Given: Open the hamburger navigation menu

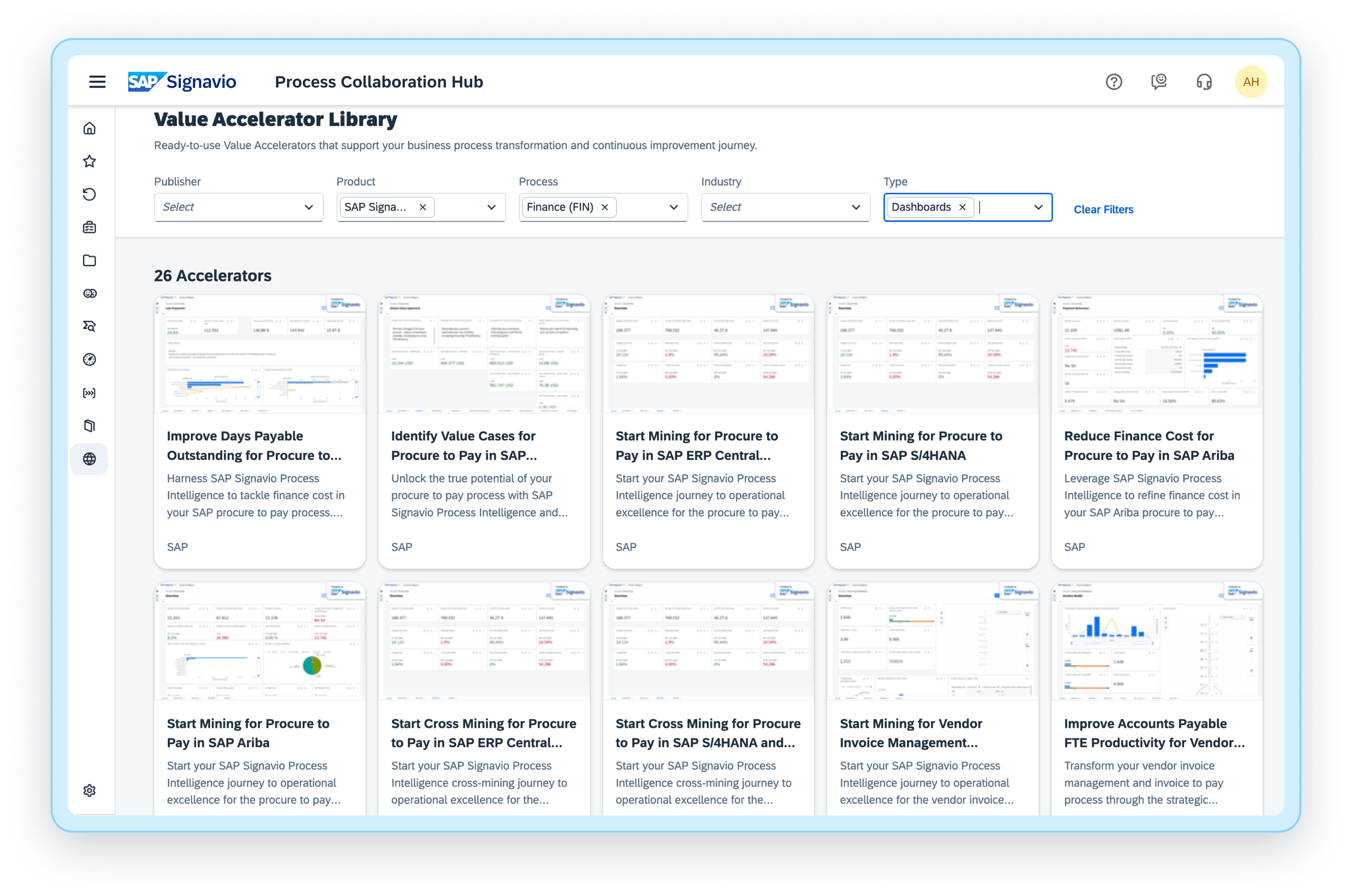Looking at the screenshot, I should pos(97,82).
